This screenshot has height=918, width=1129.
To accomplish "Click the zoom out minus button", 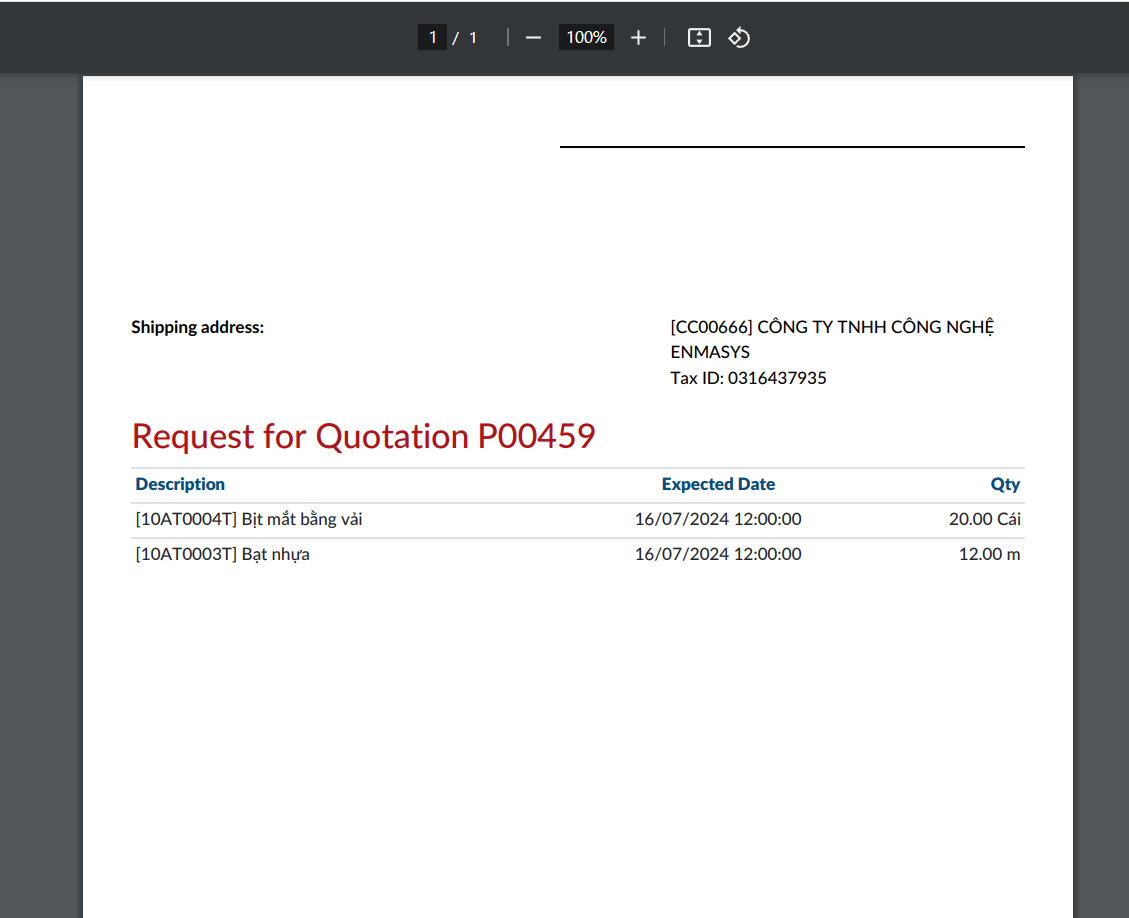I will click(533, 38).
